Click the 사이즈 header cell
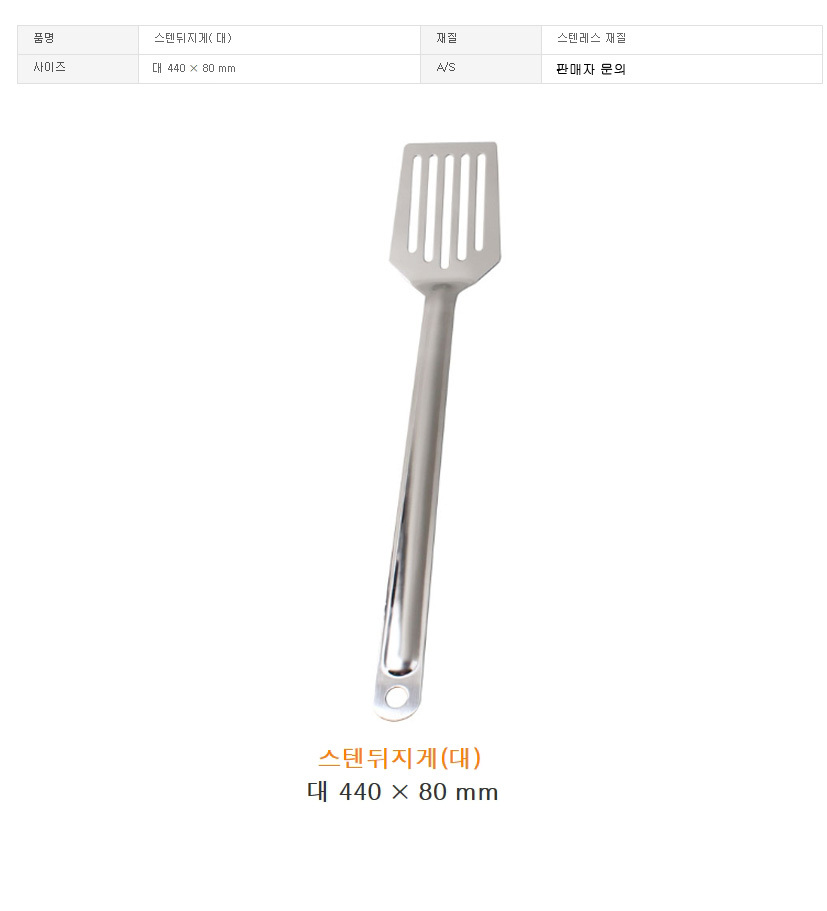827x911 pixels. pyautogui.click(x=78, y=69)
